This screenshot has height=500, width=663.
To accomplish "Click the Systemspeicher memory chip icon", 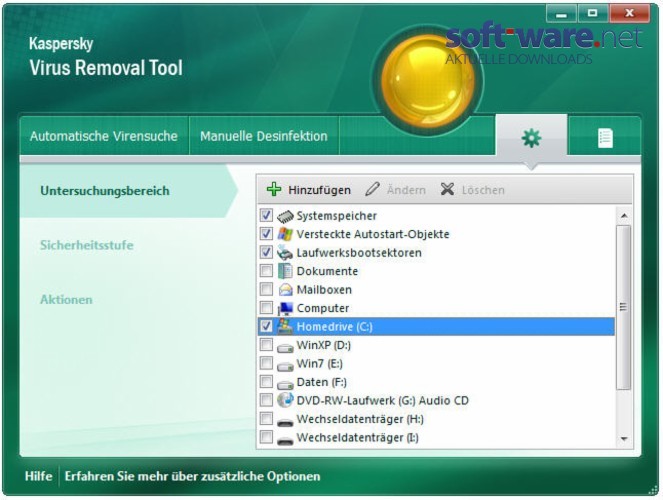I will pyautogui.click(x=285, y=216).
